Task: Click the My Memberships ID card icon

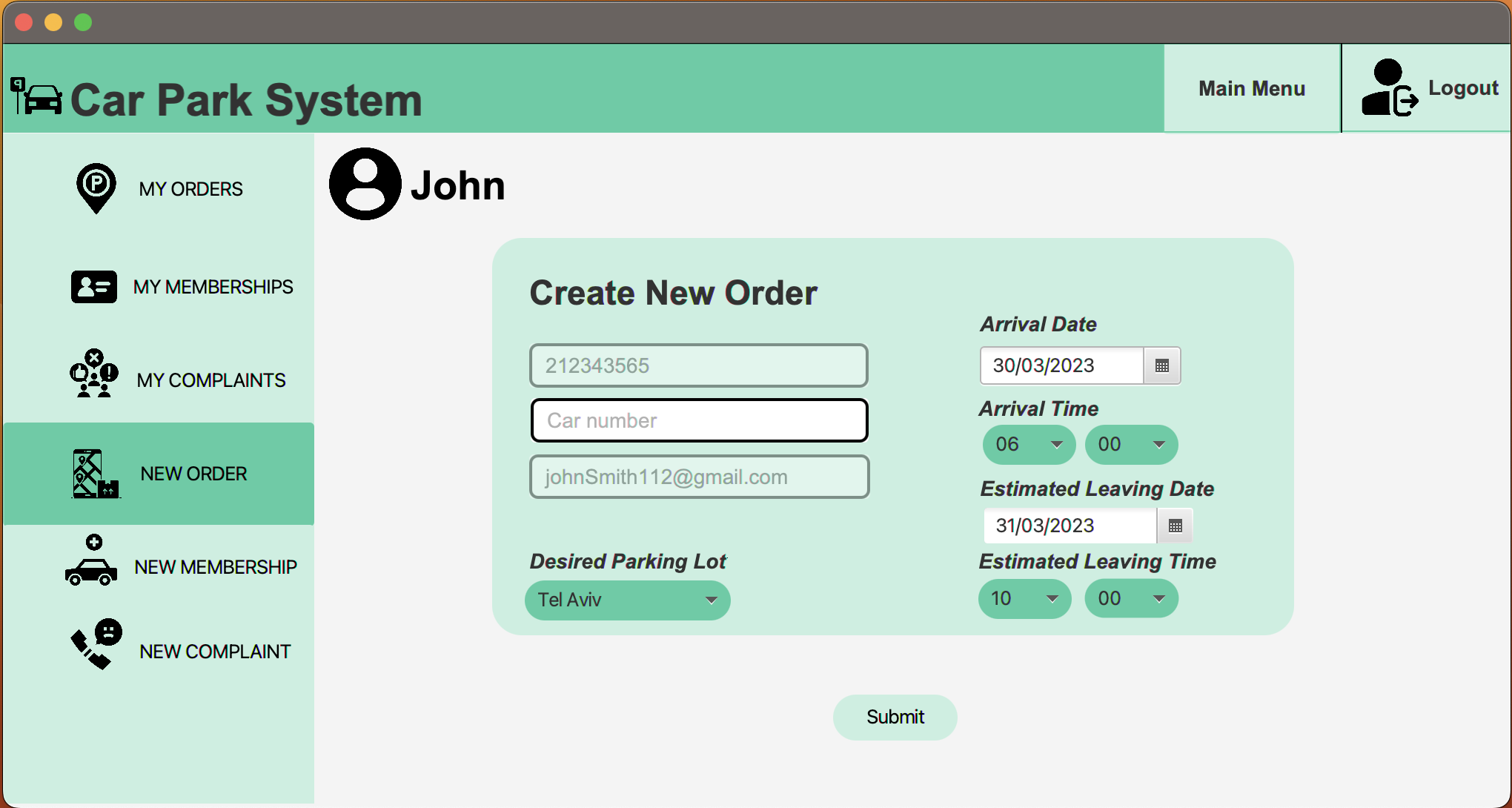Action: click(x=94, y=287)
